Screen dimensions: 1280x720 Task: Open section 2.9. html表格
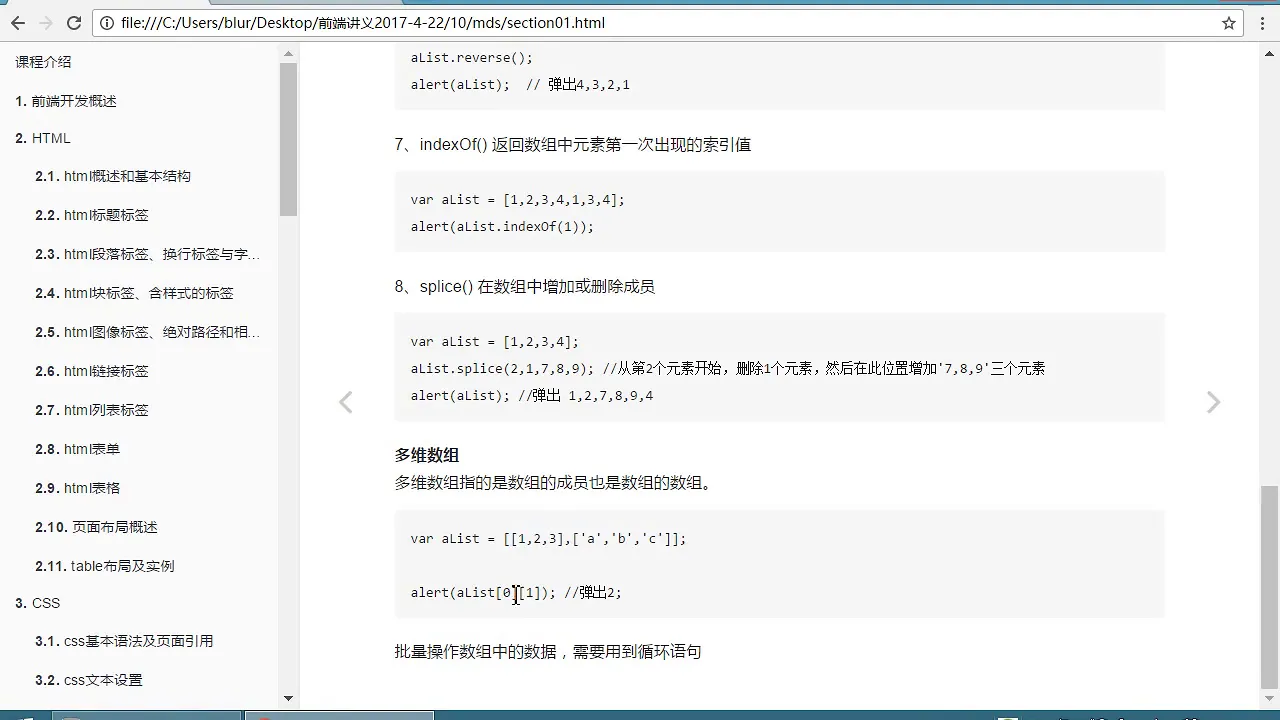click(77, 488)
